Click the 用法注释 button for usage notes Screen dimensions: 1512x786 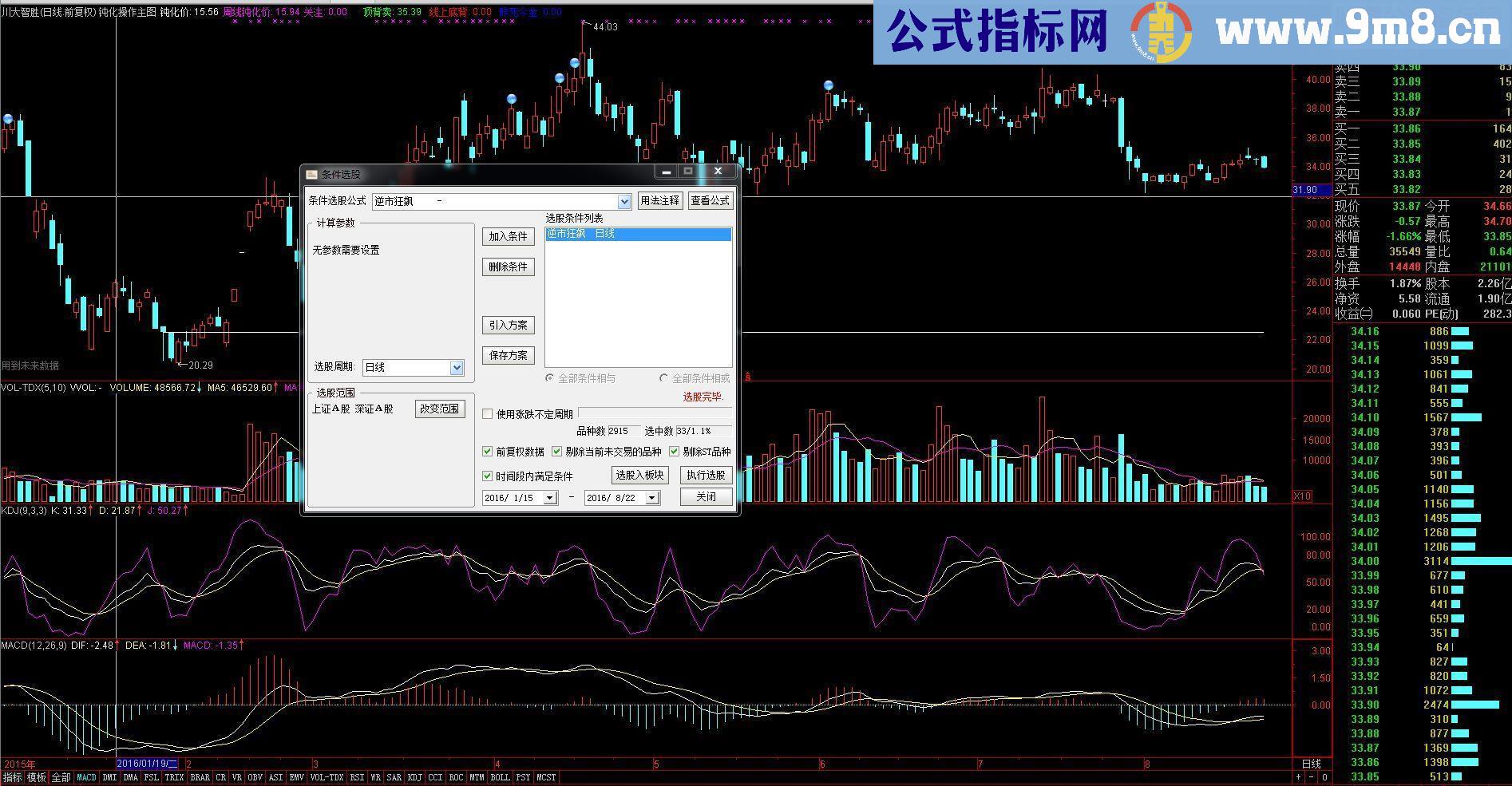(659, 200)
